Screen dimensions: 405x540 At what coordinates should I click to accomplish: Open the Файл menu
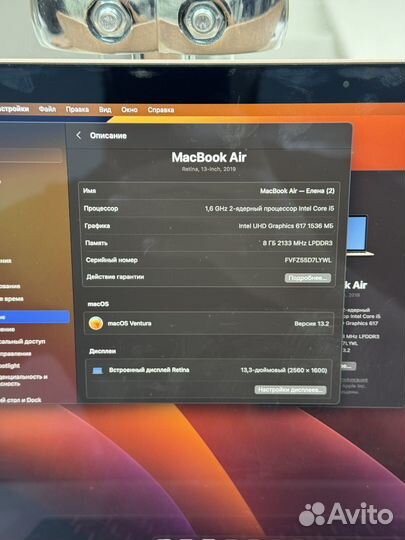pyautogui.click(x=48, y=109)
